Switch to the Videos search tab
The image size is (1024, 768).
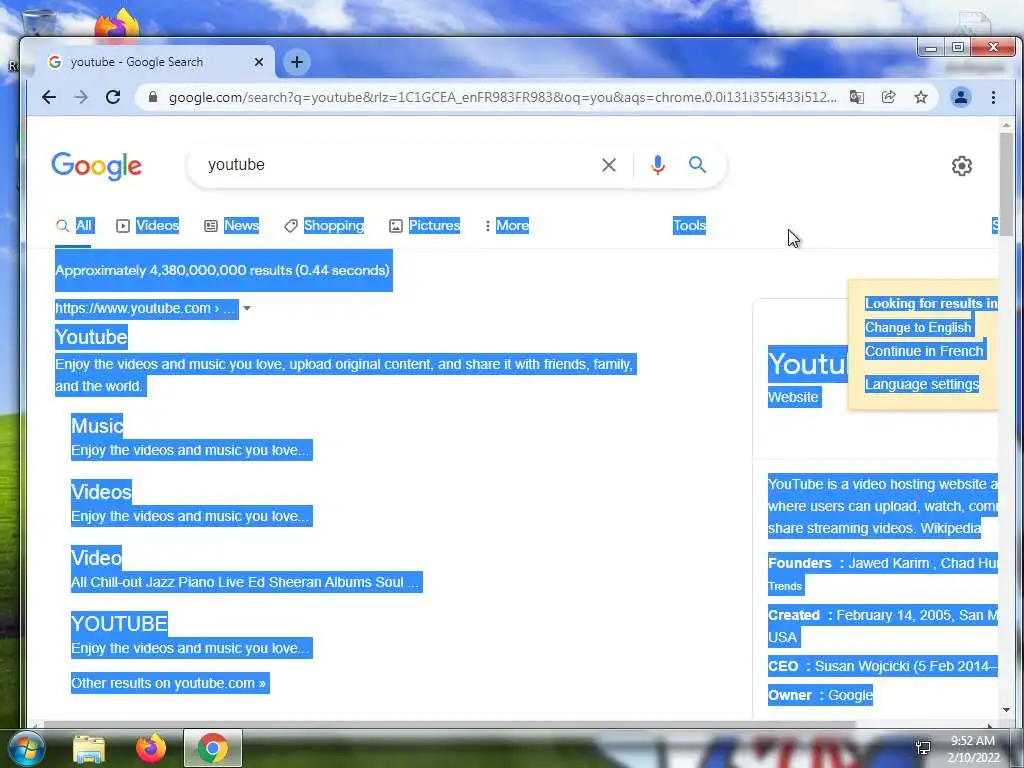[x=148, y=226]
